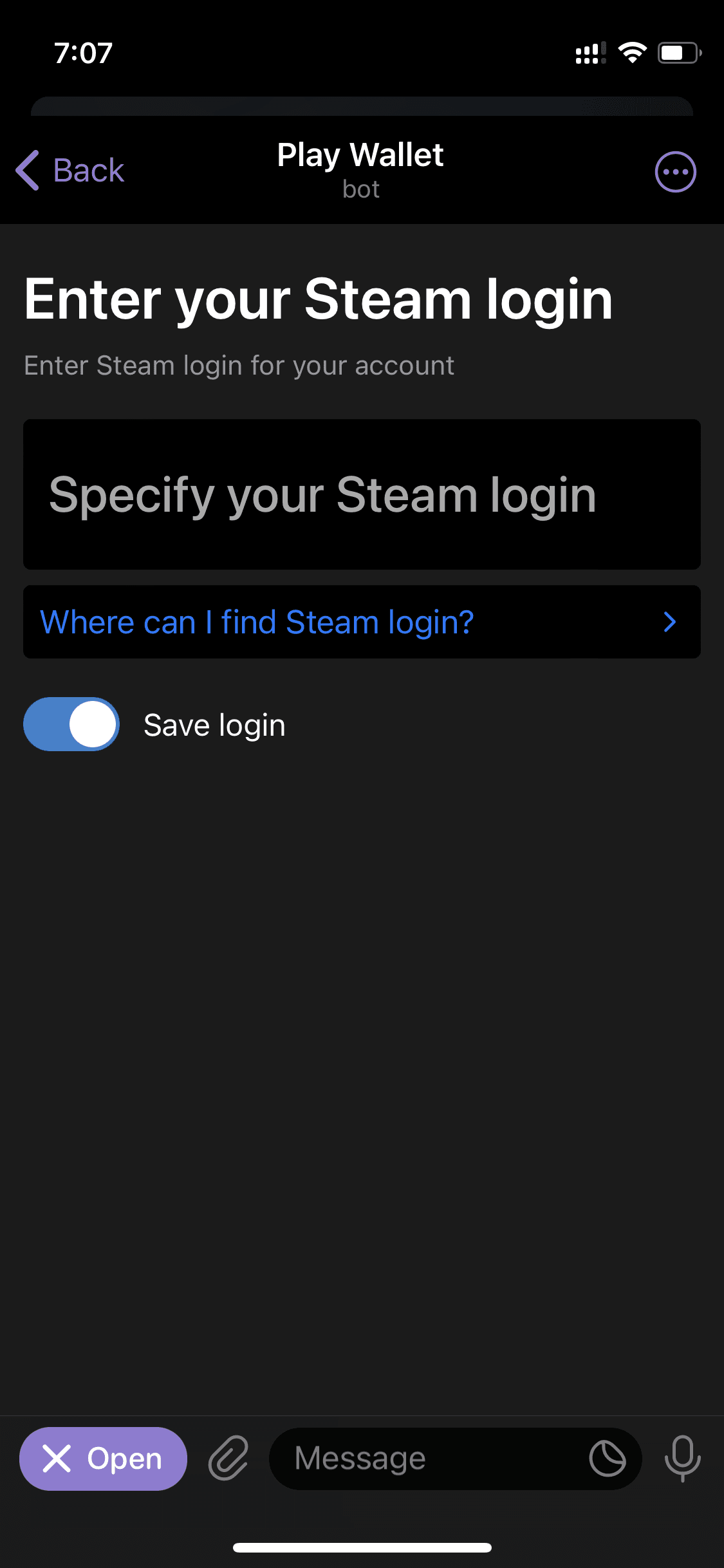This screenshot has width=724, height=1568.
Task: Open the three-dot more options menu
Action: click(x=675, y=172)
